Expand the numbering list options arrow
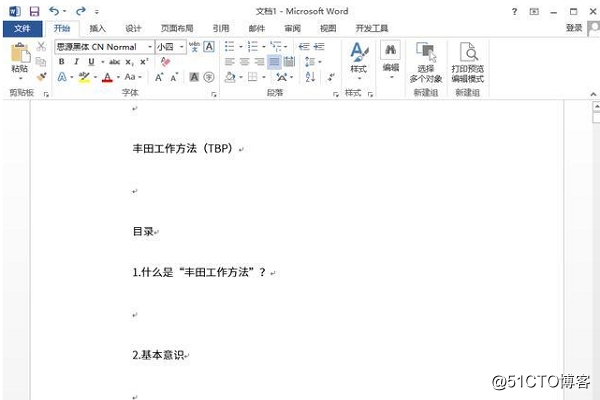600x400 pixels. [264, 47]
